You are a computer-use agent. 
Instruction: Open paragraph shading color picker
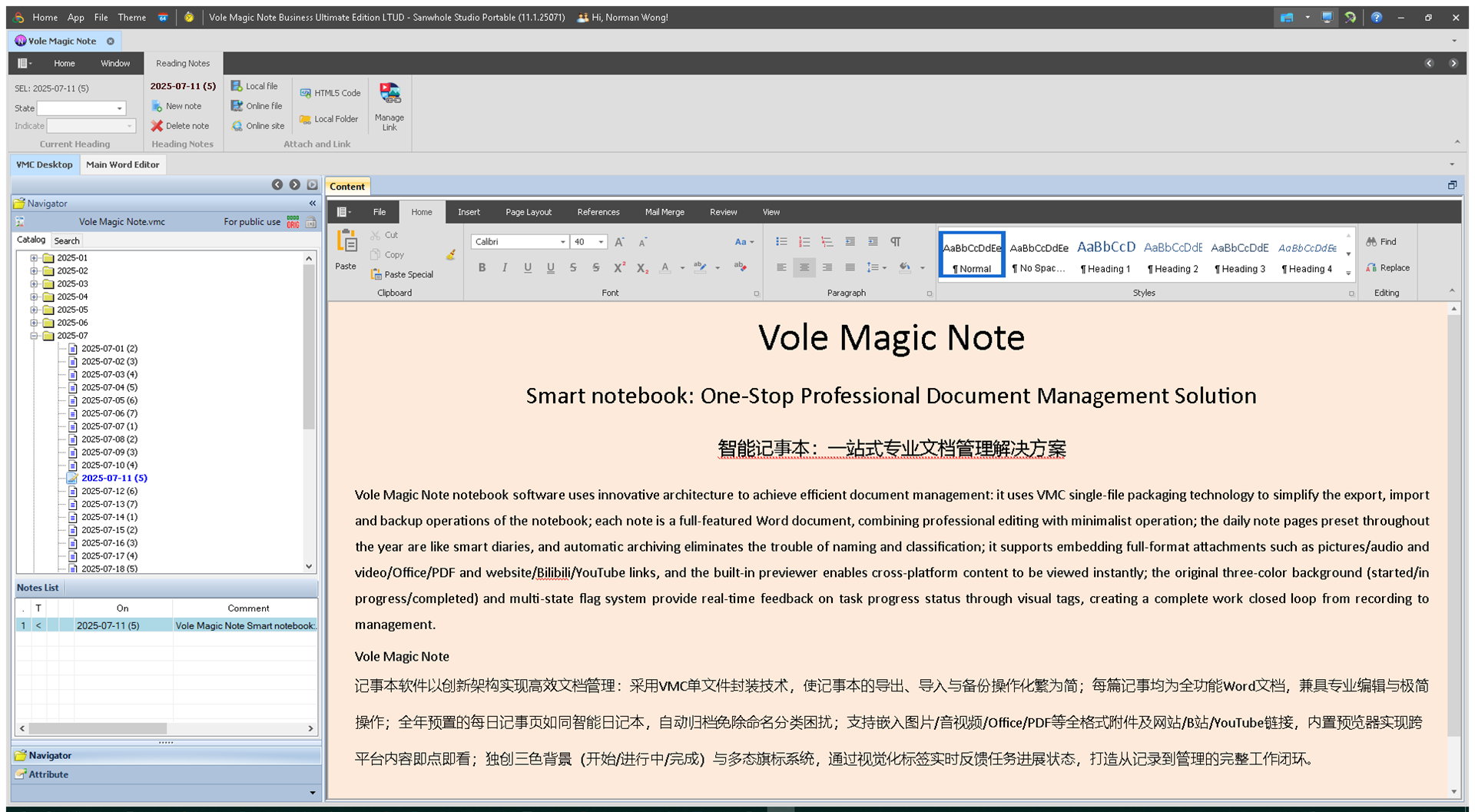tap(922, 268)
